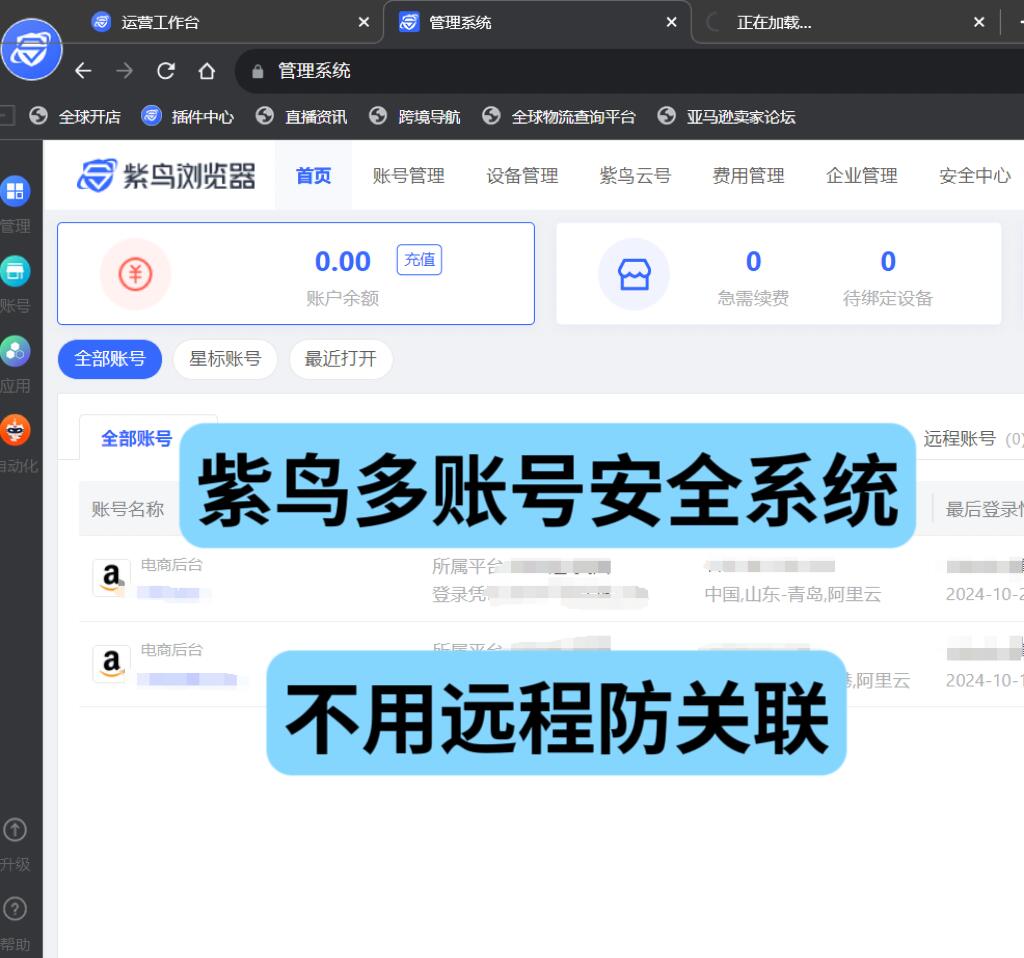
Task: Click the forward navigation arrow
Action: (x=124, y=71)
